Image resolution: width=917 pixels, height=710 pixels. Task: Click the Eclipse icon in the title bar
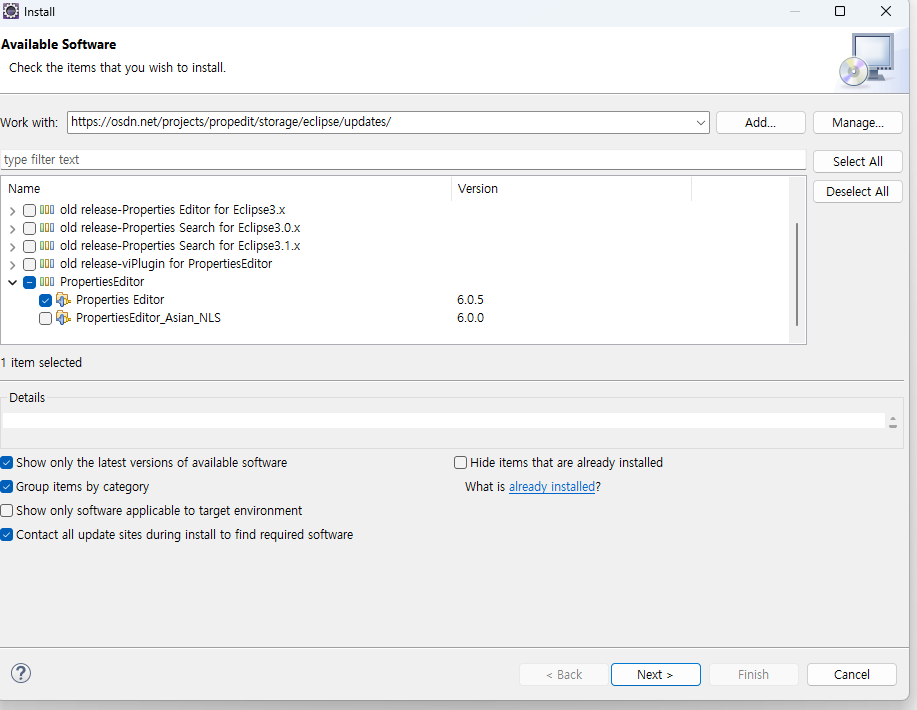click(11, 11)
